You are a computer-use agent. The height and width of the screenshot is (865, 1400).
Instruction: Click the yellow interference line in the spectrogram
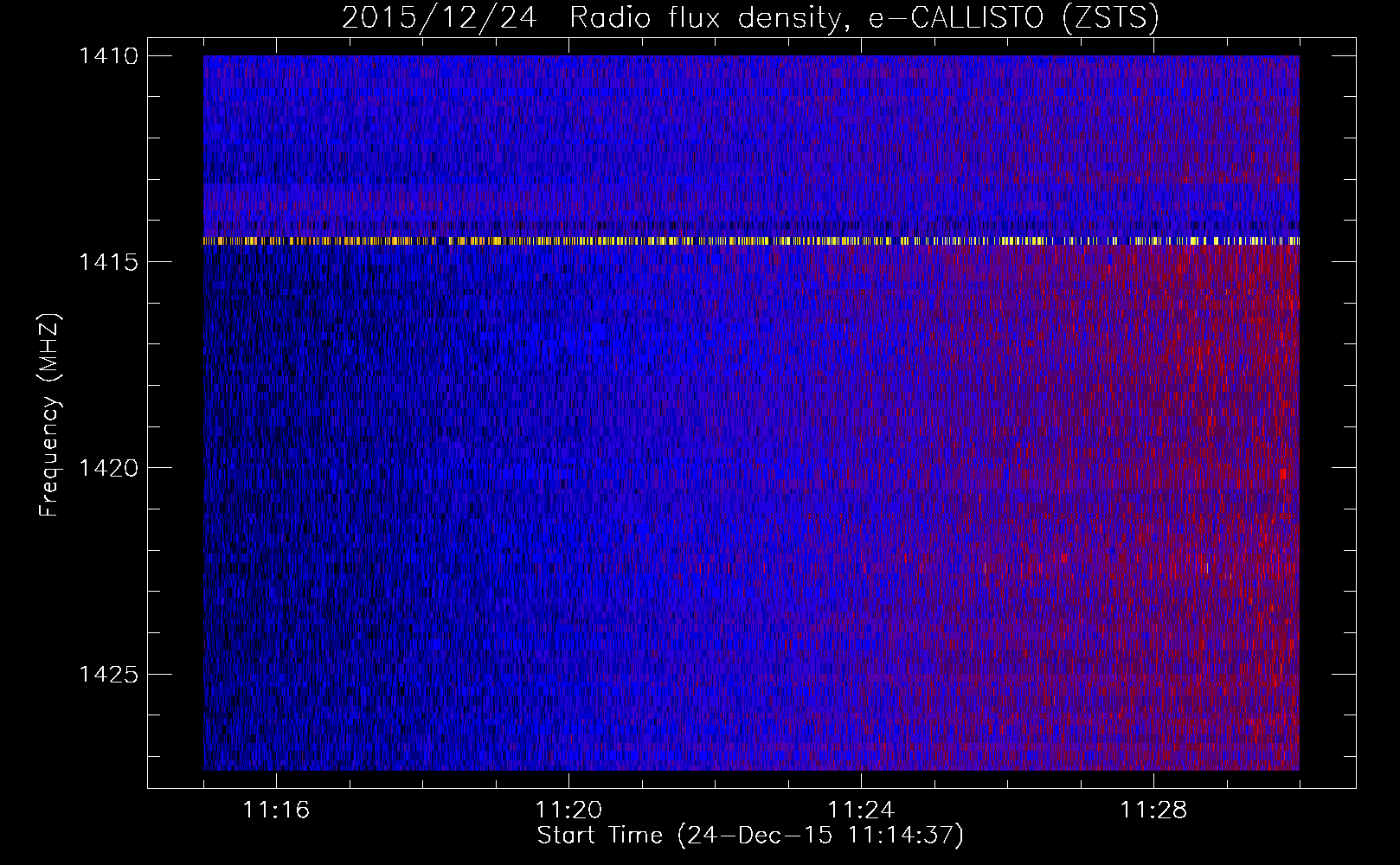pos(751,241)
